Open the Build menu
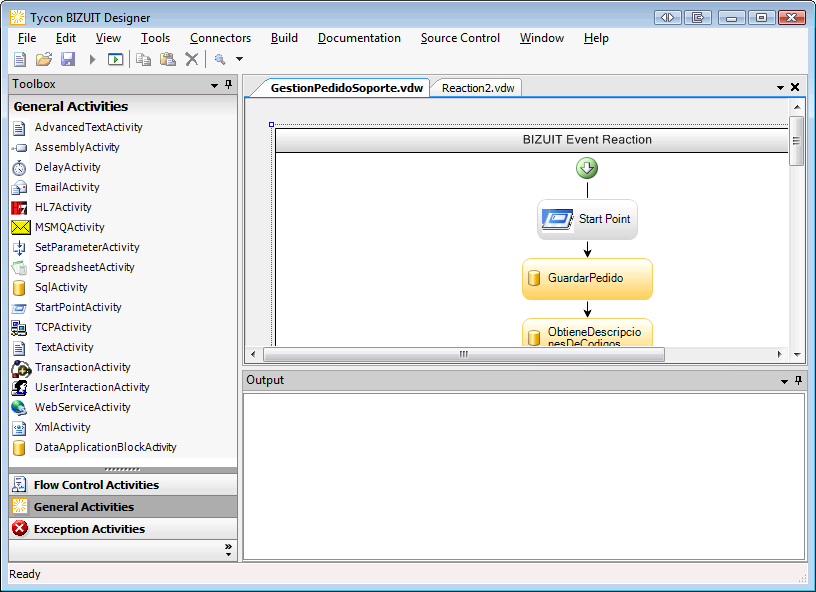Screen dimensions: 816x592 click(x=284, y=38)
